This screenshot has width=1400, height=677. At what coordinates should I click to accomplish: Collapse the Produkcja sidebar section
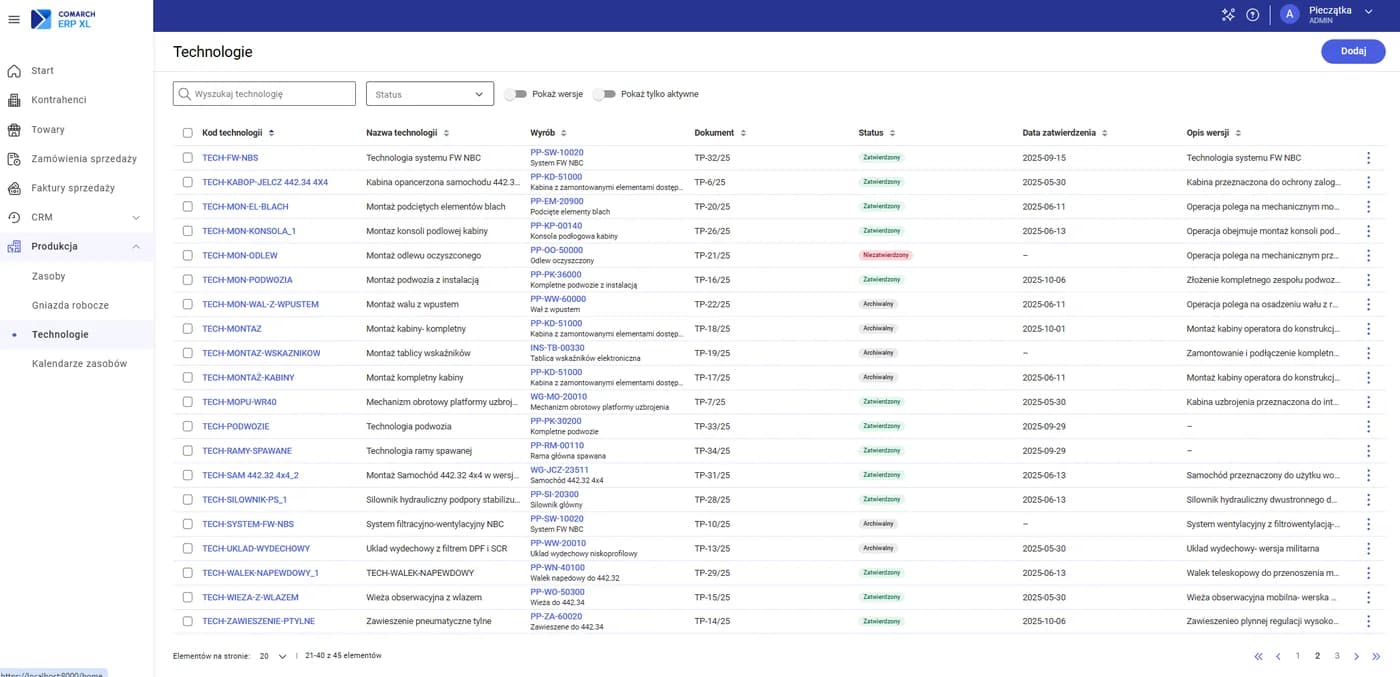(136, 246)
